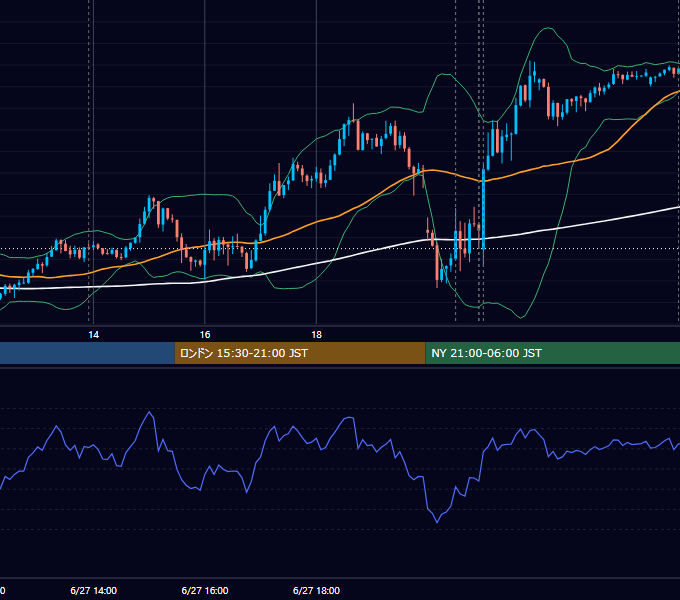
Task: Click the 6/27 18:00 date label
Action: click(x=317, y=590)
